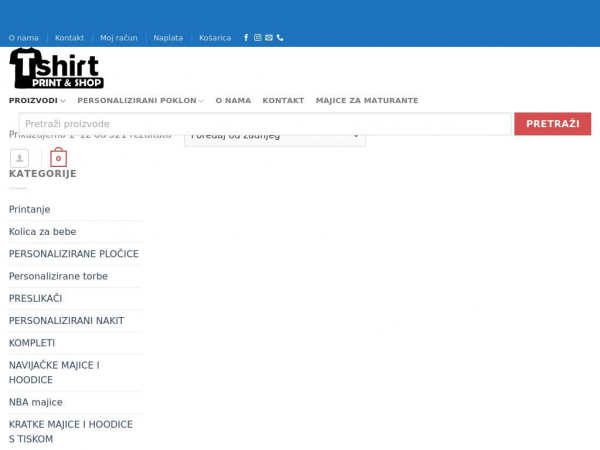Screen dimensions: 600x450
Task: Select the PRESLIKAČI category
Action: tap(36, 298)
